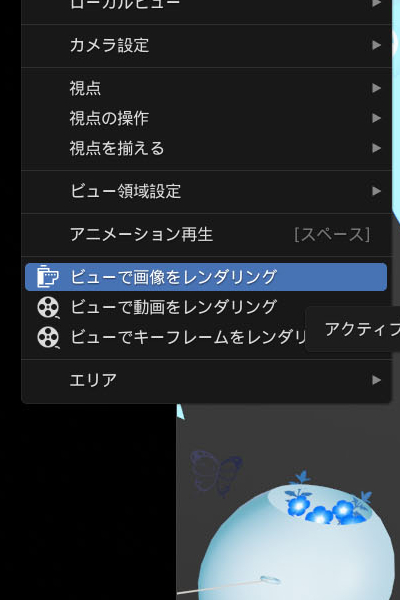Open the 視点を揃える menu entry
The image size is (400, 600).
[206, 148]
